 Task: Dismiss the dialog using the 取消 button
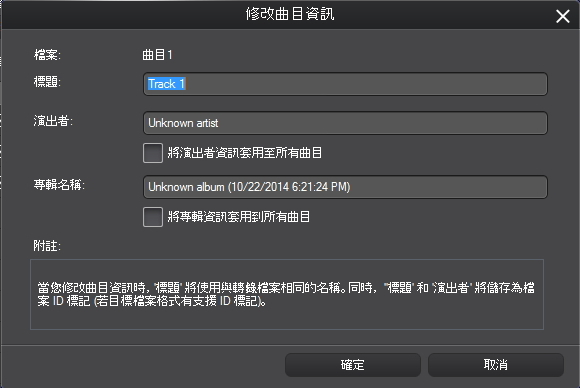(x=496, y=365)
